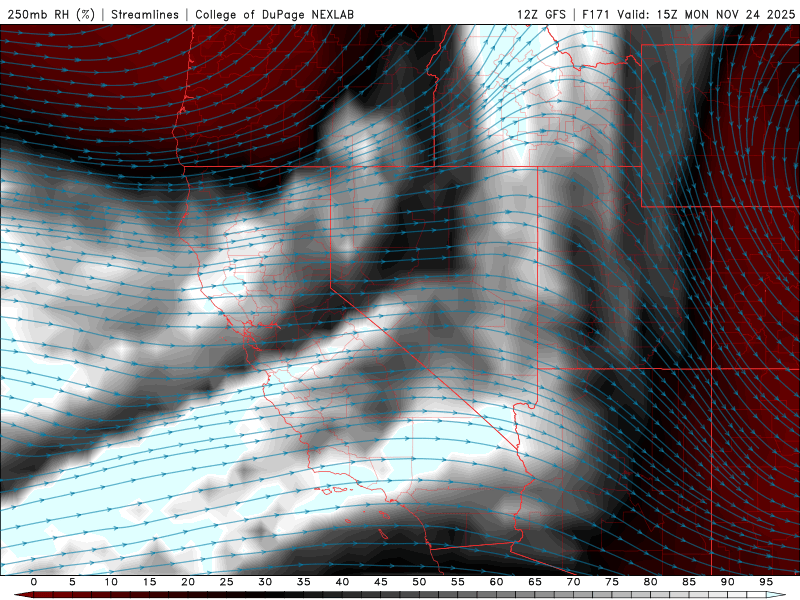Select the "70" label on the RH scale
Image resolution: width=800 pixels, height=600 pixels.
pyautogui.click(x=573, y=582)
